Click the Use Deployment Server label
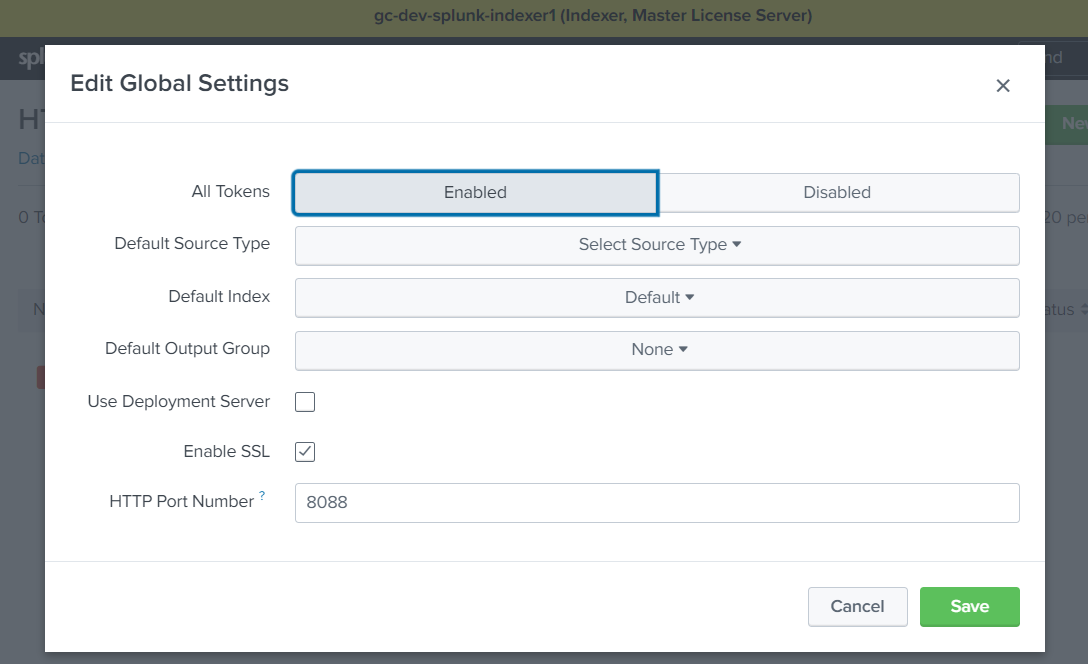This screenshot has height=664, width=1088. pyautogui.click(x=179, y=402)
